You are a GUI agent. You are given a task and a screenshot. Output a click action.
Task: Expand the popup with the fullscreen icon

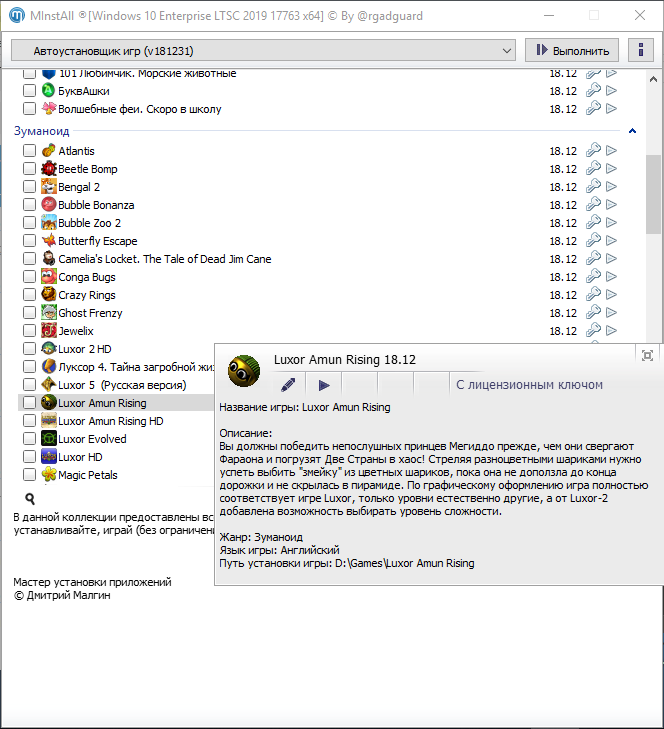pyautogui.click(x=647, y=356)
